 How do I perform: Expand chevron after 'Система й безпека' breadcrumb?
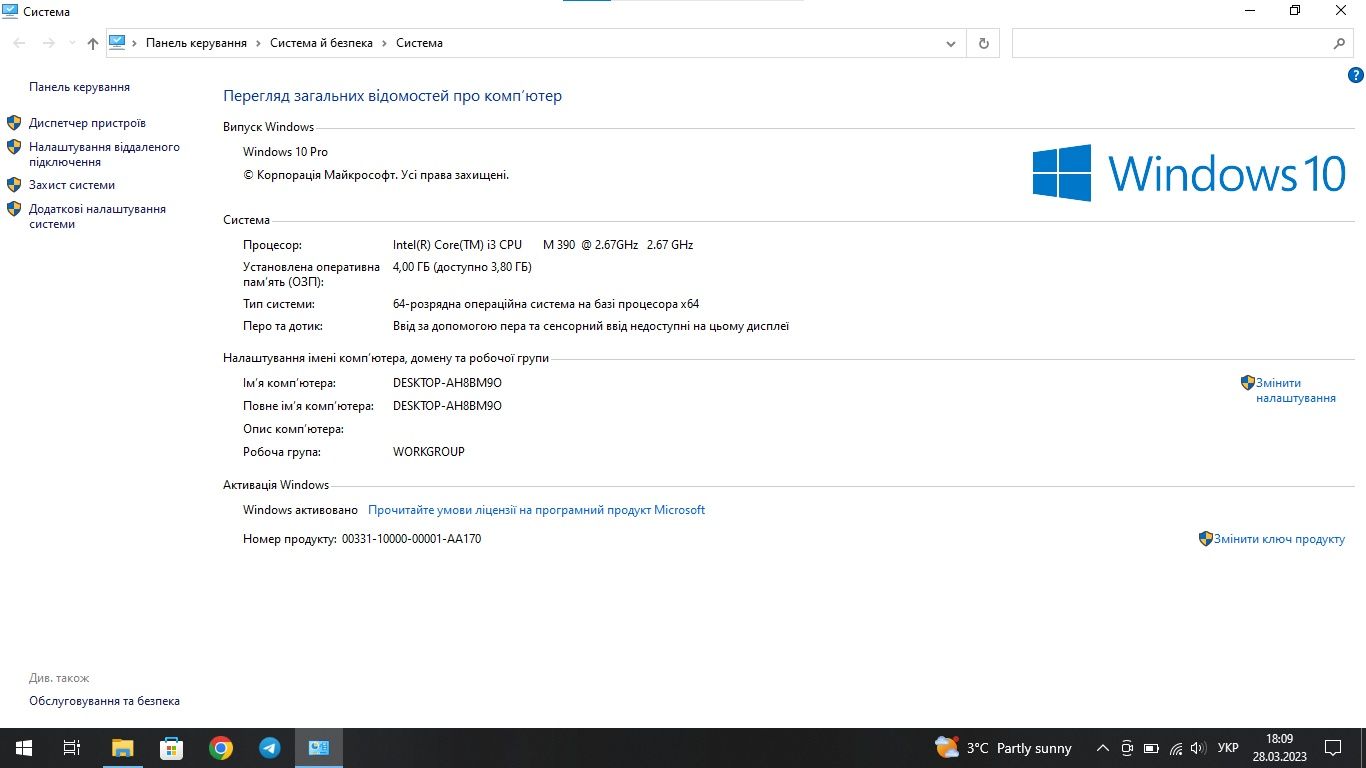pos(384,43)
